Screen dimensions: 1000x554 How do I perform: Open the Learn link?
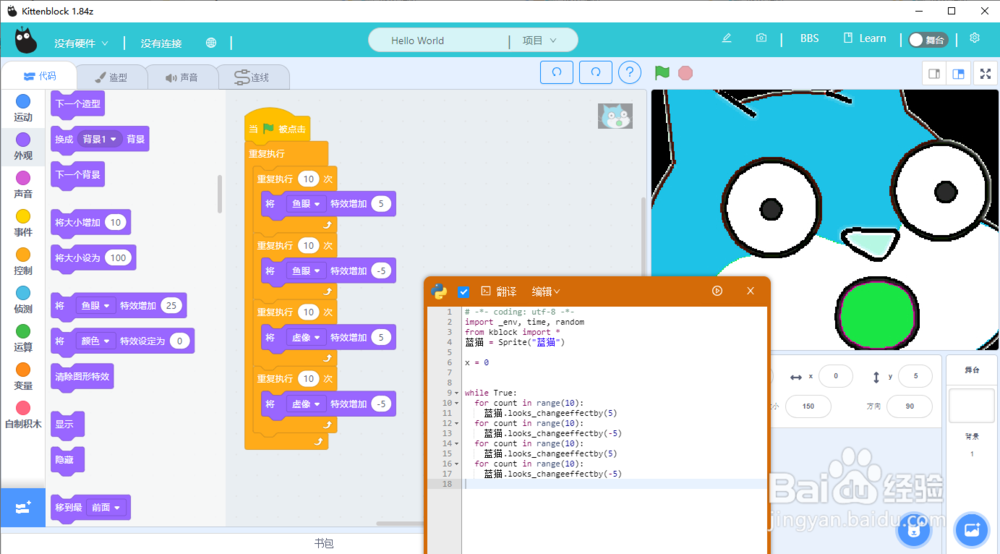tap(865, 38)
